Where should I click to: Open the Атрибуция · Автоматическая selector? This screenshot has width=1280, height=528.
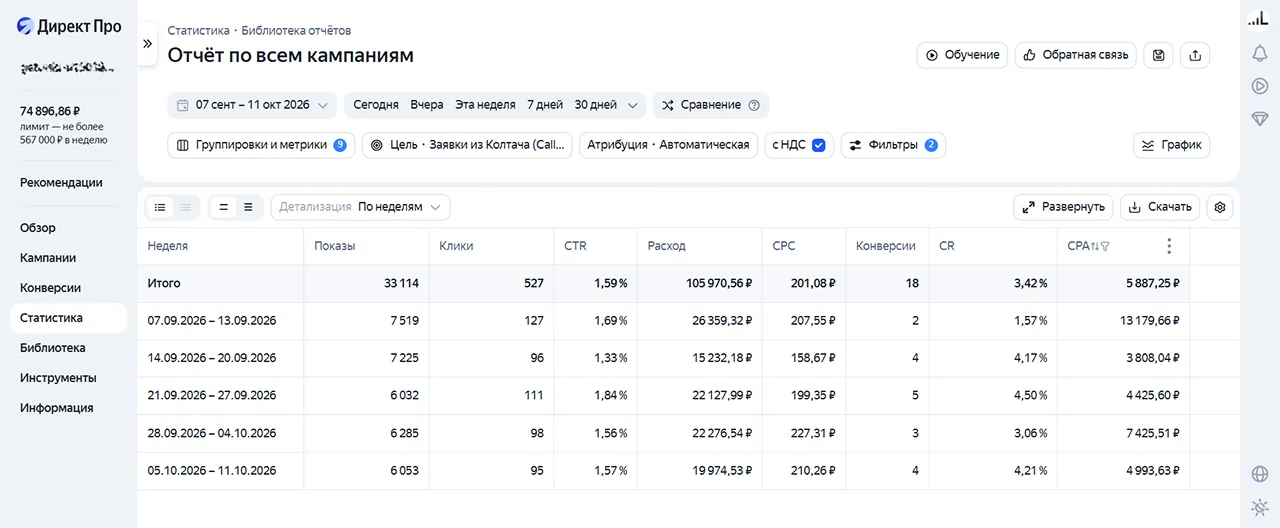668,145
